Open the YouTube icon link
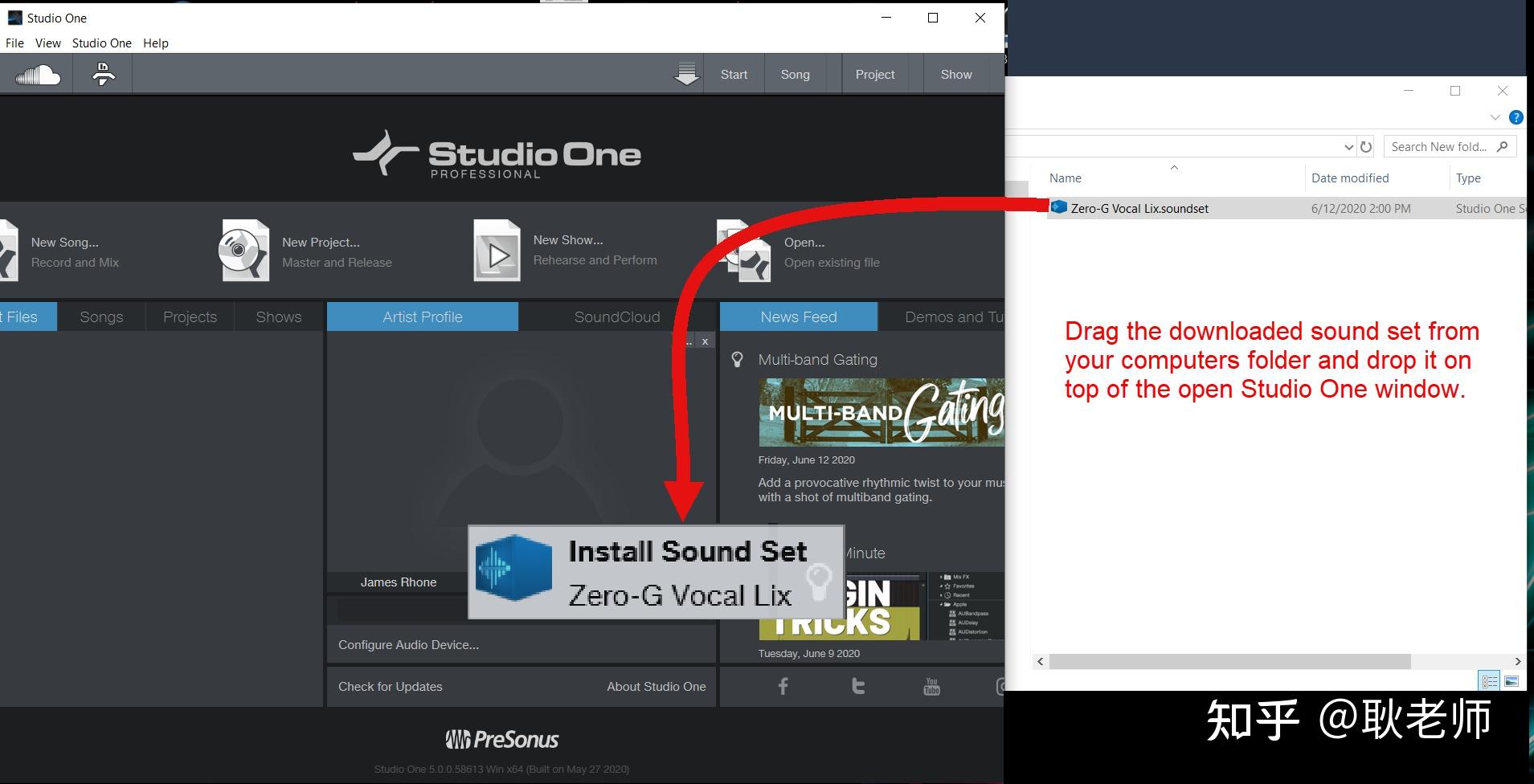Screen dimensions: 1534x784 (931, 686)
